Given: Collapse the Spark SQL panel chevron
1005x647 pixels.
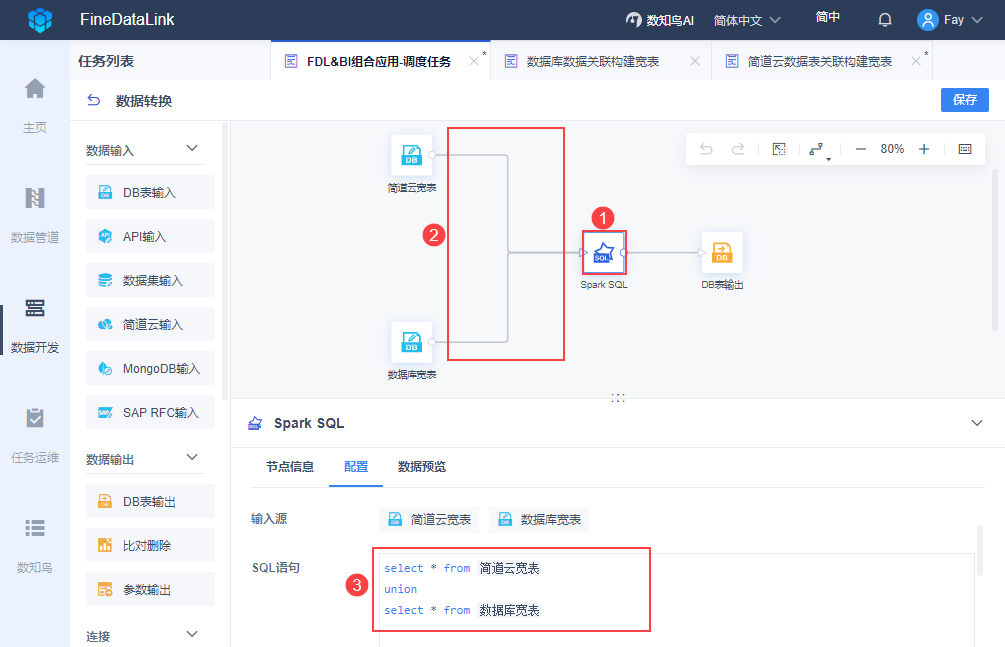Looking at the screenshot, I should [977, 423].
